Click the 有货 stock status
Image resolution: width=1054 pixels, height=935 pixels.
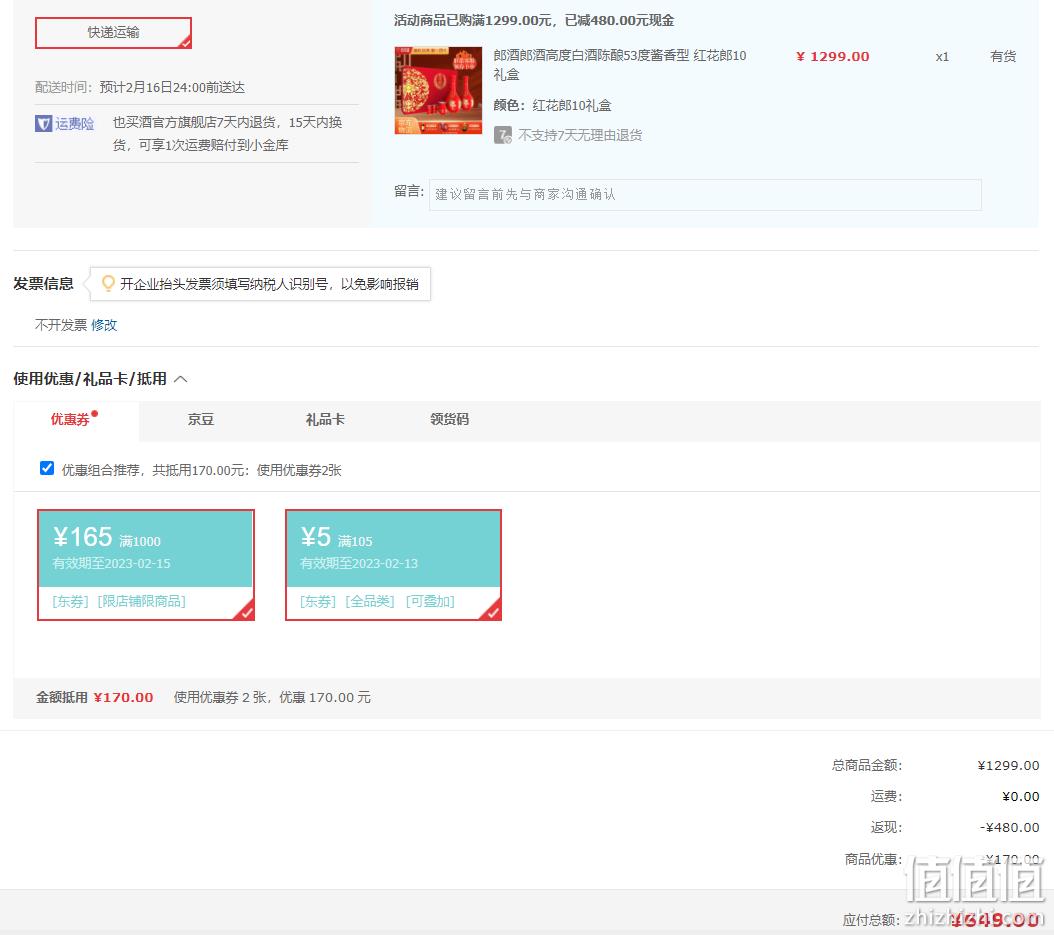click(1003, 56)
